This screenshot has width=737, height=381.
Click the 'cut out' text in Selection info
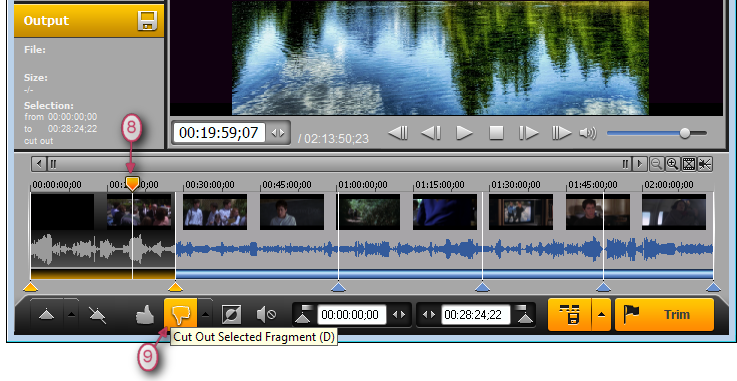point(39,141)
